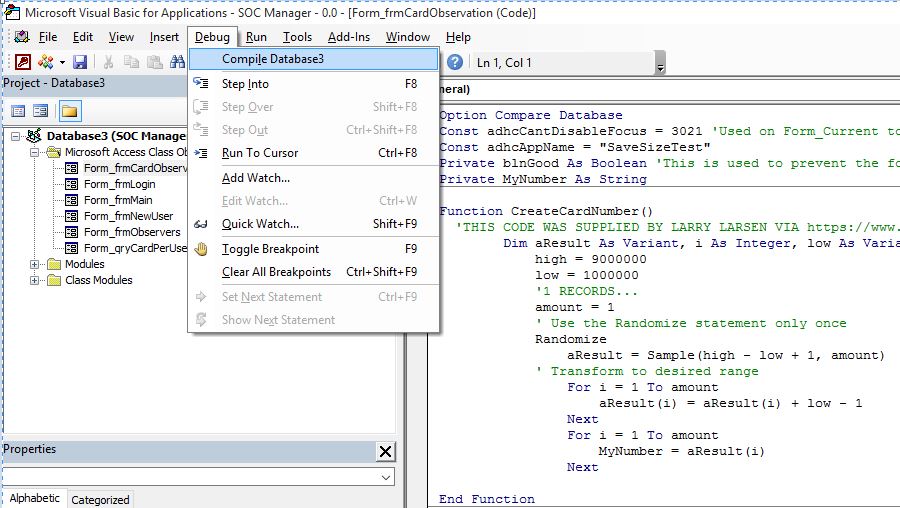The width and height of the screenshot is (900, 508).
Task: Choose Compile Database3 from Debug menu
Action: point(313,59)
